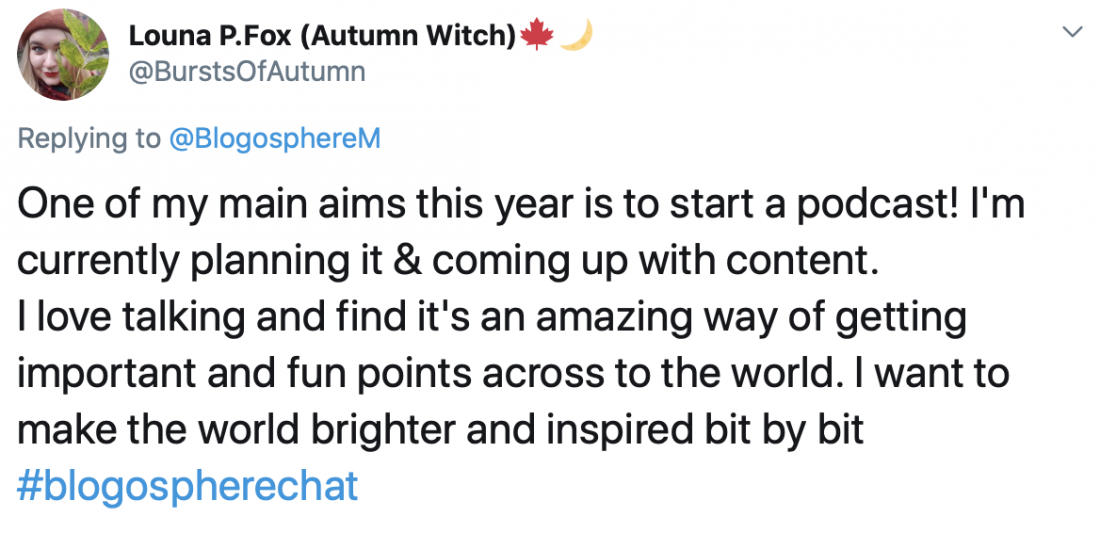
Task: Click the line 'currently planning it & coming up'
Action: point(448,261)
